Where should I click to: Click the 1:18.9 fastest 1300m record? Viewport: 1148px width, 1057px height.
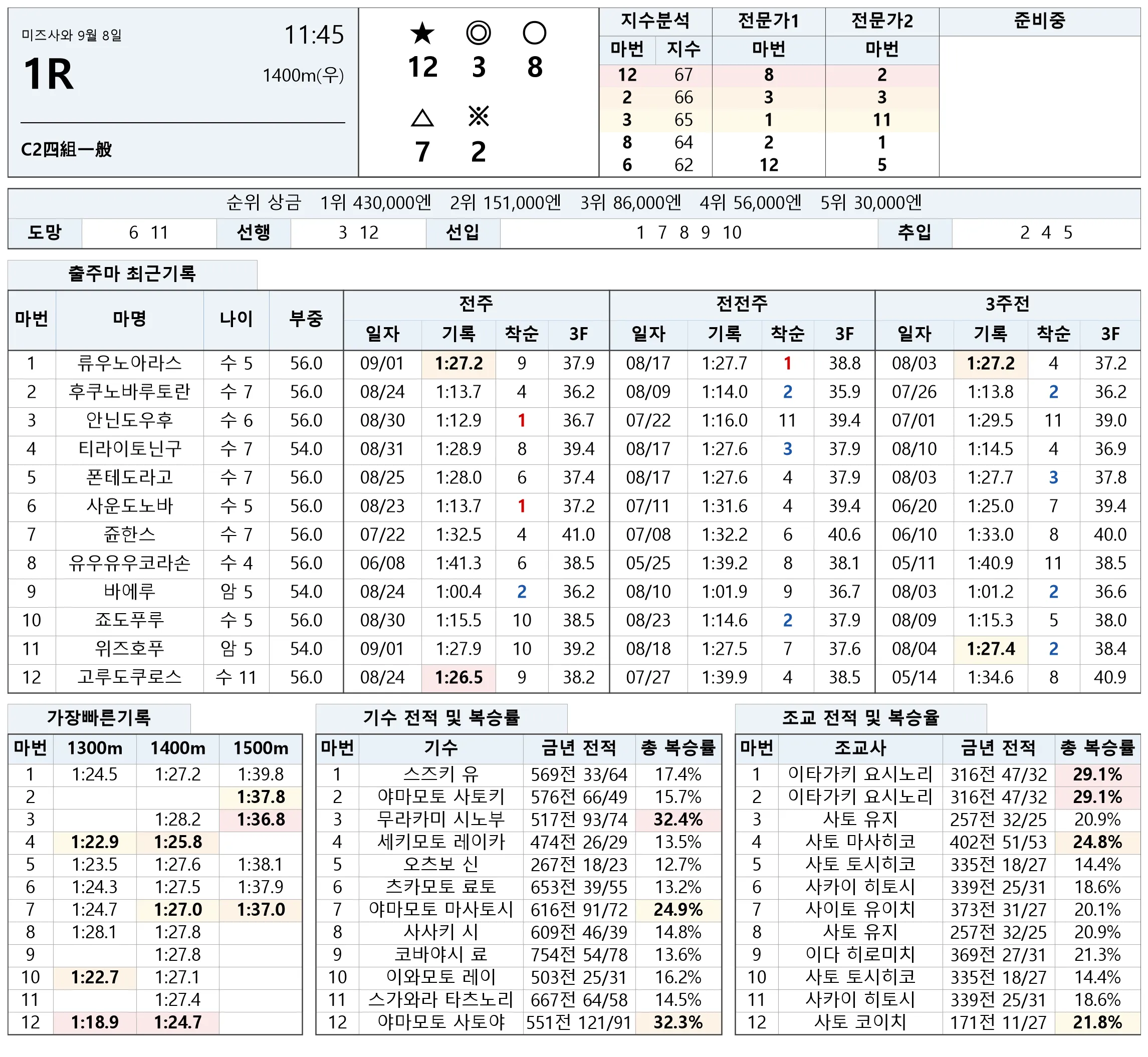[x=95, y=1022]
